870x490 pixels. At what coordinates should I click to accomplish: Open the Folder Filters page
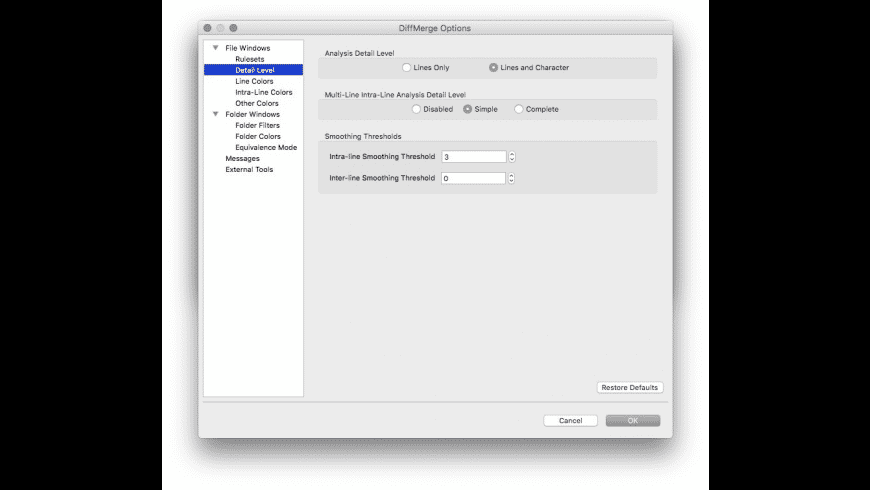[x=257, y=125]
